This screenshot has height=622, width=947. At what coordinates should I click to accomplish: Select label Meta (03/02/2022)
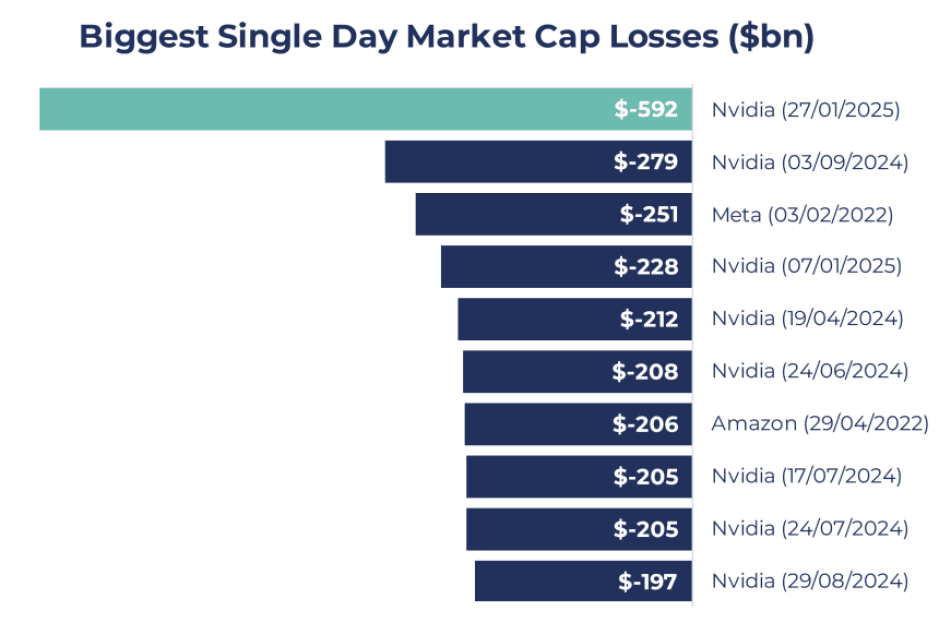click(x=802, y=215)
